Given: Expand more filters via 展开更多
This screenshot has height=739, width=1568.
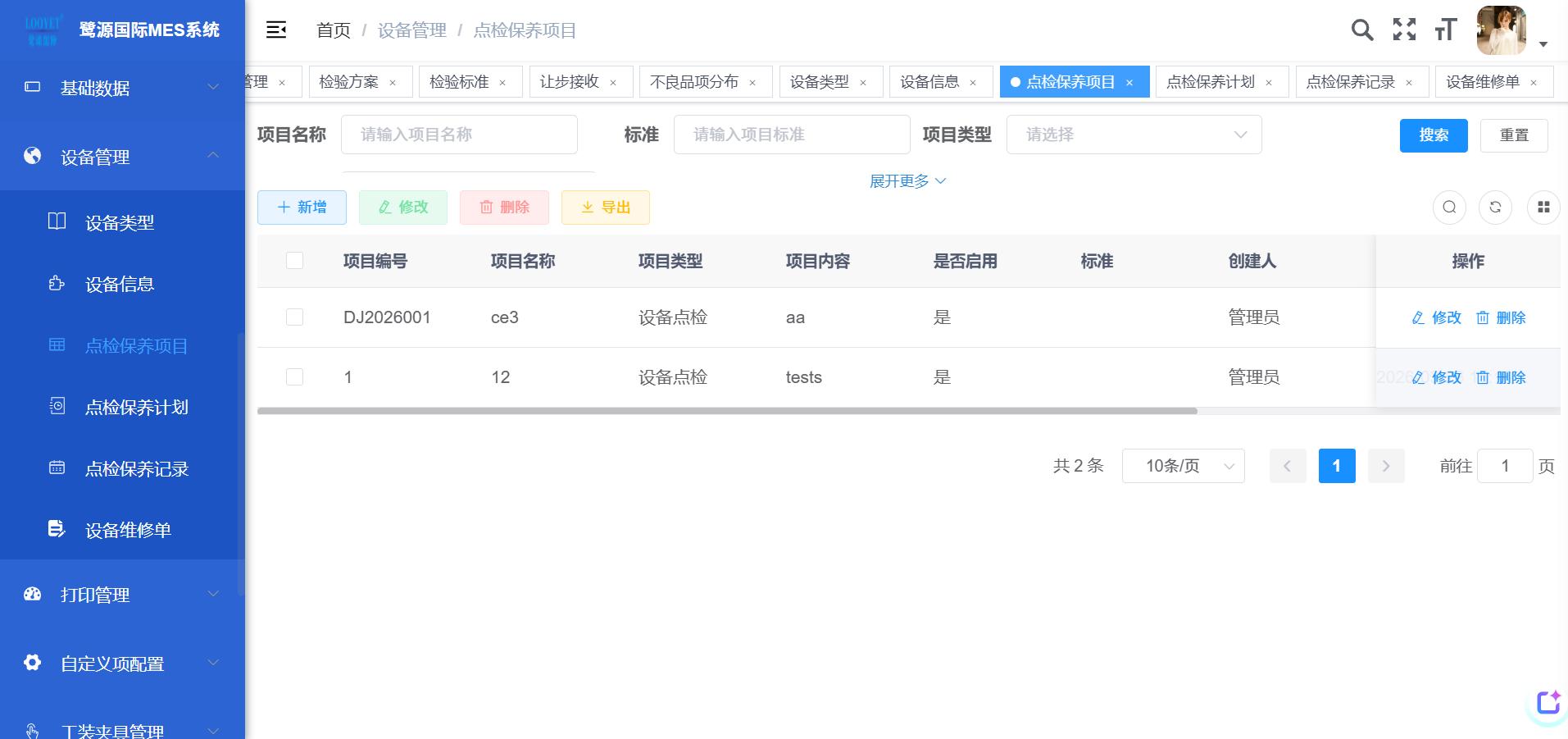Looking at the screenshot, I should pyautogui.click(x=907, y=181).
